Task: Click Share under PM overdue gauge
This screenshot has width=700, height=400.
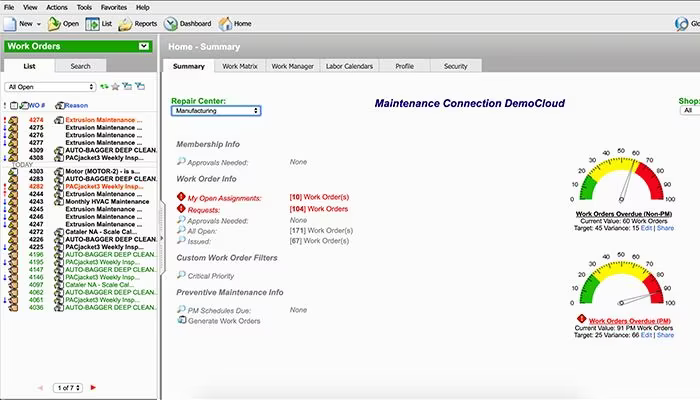Action: tap(665, 335)
